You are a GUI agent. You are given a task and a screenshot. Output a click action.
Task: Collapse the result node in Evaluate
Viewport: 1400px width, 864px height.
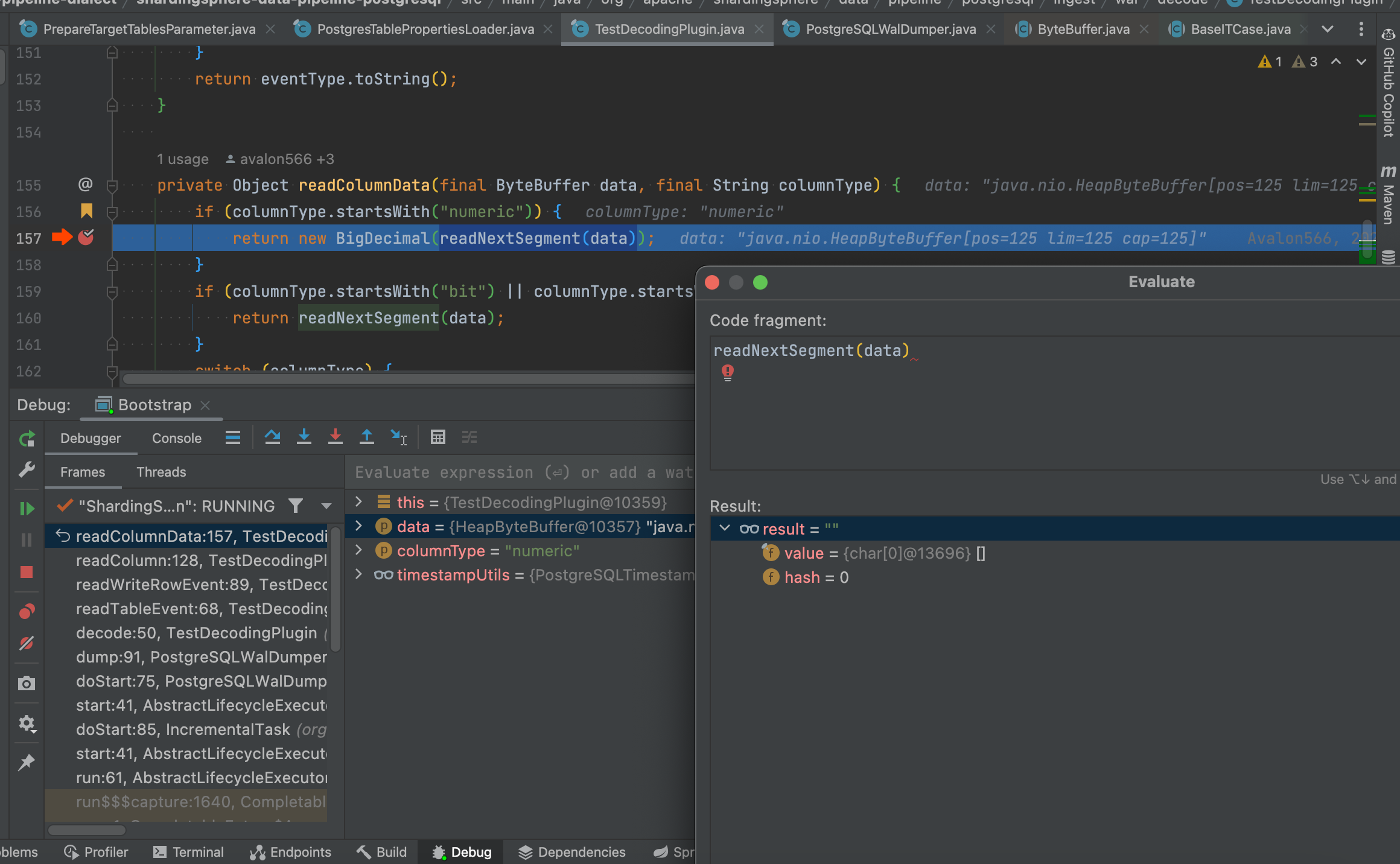pos(725,529)
